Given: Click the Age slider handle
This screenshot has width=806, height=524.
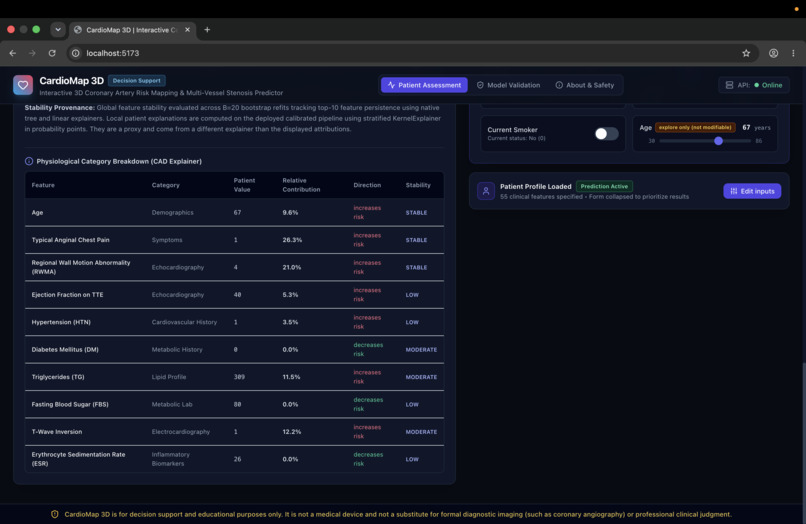Looking at the screenshot, I should tap(718, 140).
